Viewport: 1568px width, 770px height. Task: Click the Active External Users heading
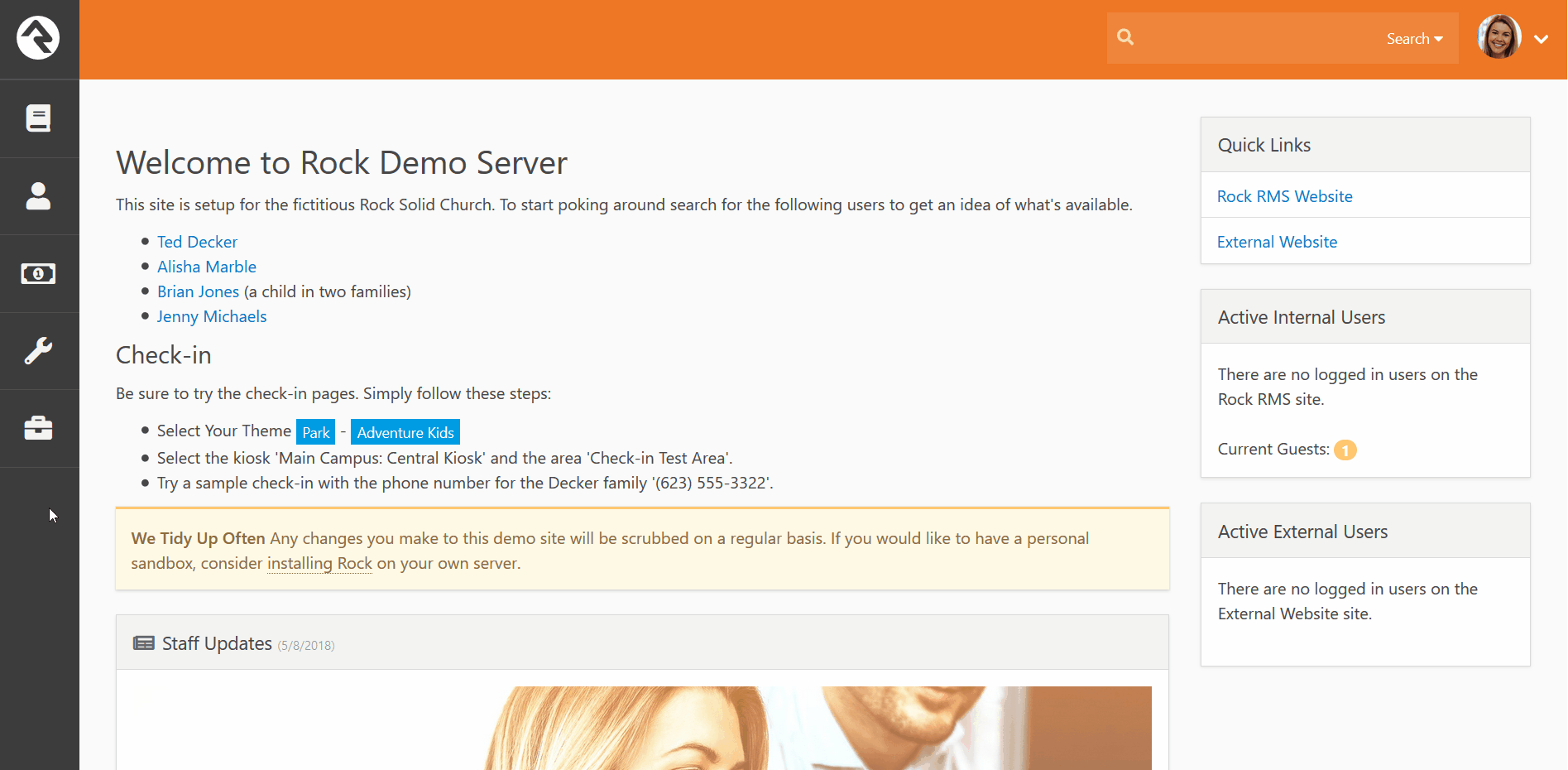pyautogui.click(x=1302, y=532)
